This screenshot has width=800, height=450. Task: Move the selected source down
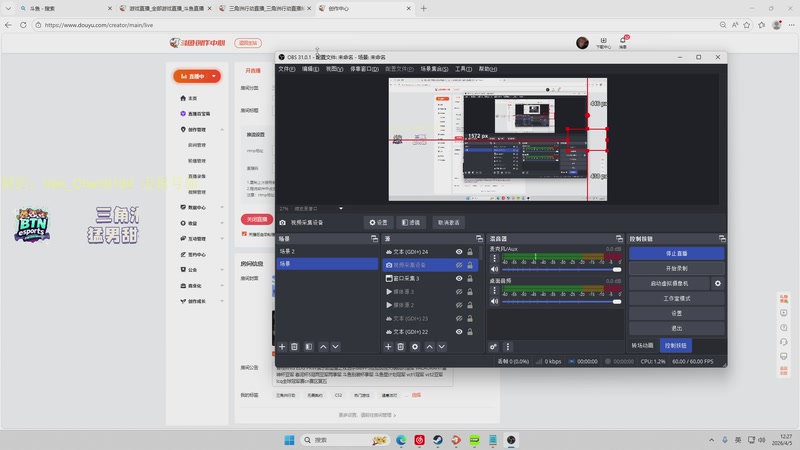pyautogui.click(x=441, y=346)
